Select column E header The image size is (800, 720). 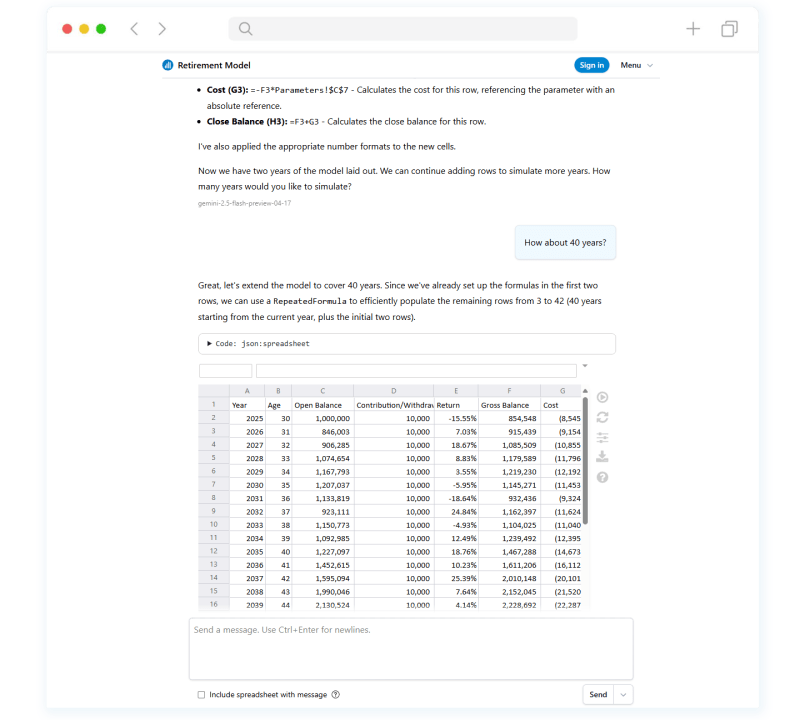tap(456, 391)
